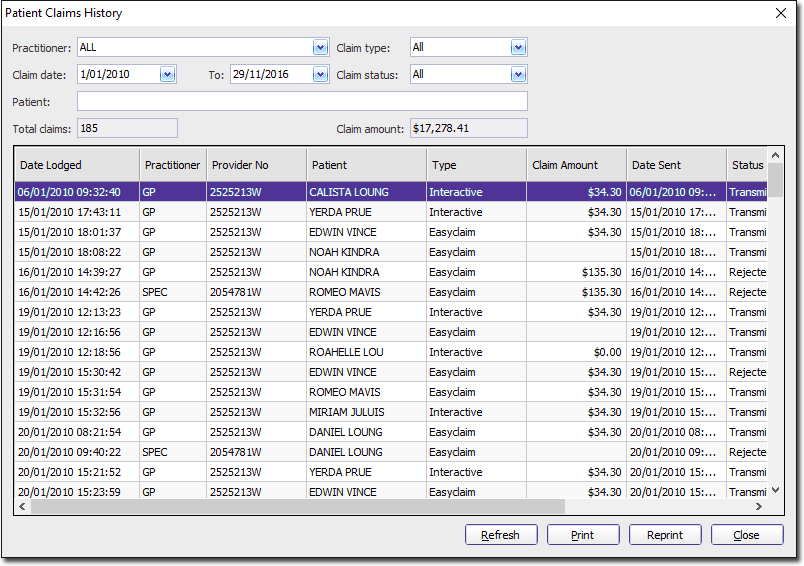Viewport: 804px width, 566px height.
Task: Close the Patient Claims History window
Action: point(781,13)
